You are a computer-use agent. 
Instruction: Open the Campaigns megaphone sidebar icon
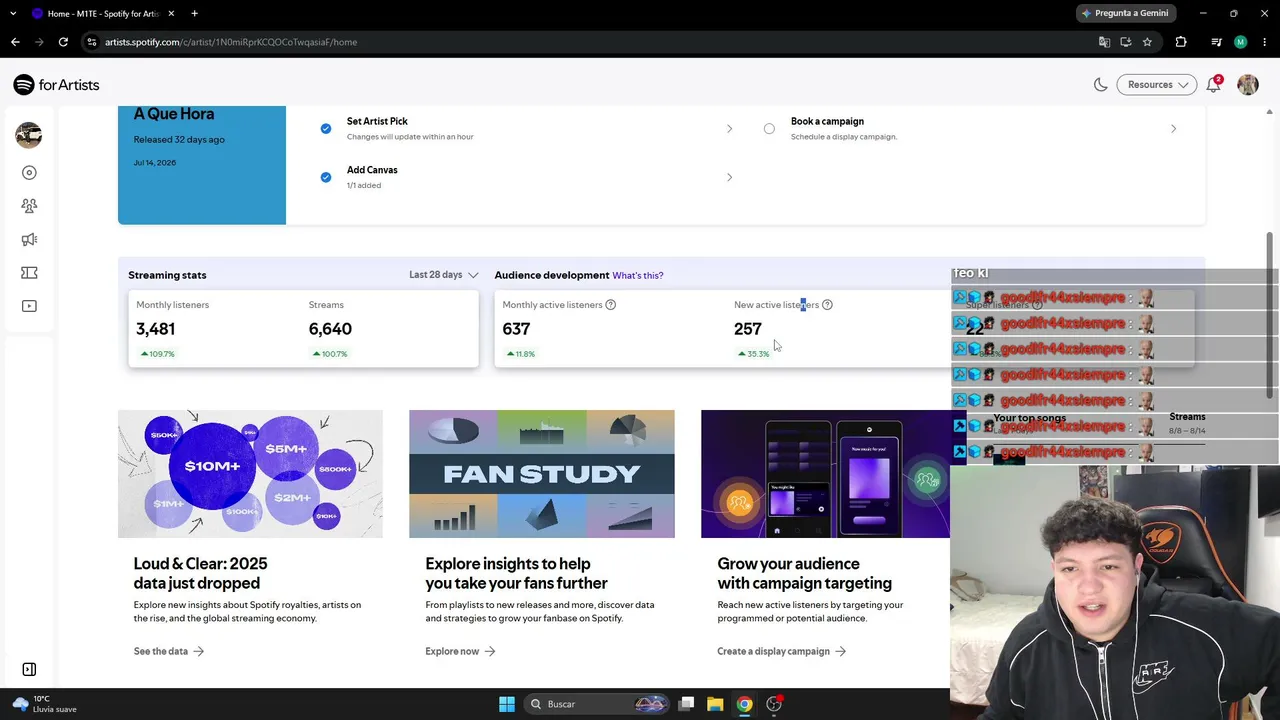(29, 239)
